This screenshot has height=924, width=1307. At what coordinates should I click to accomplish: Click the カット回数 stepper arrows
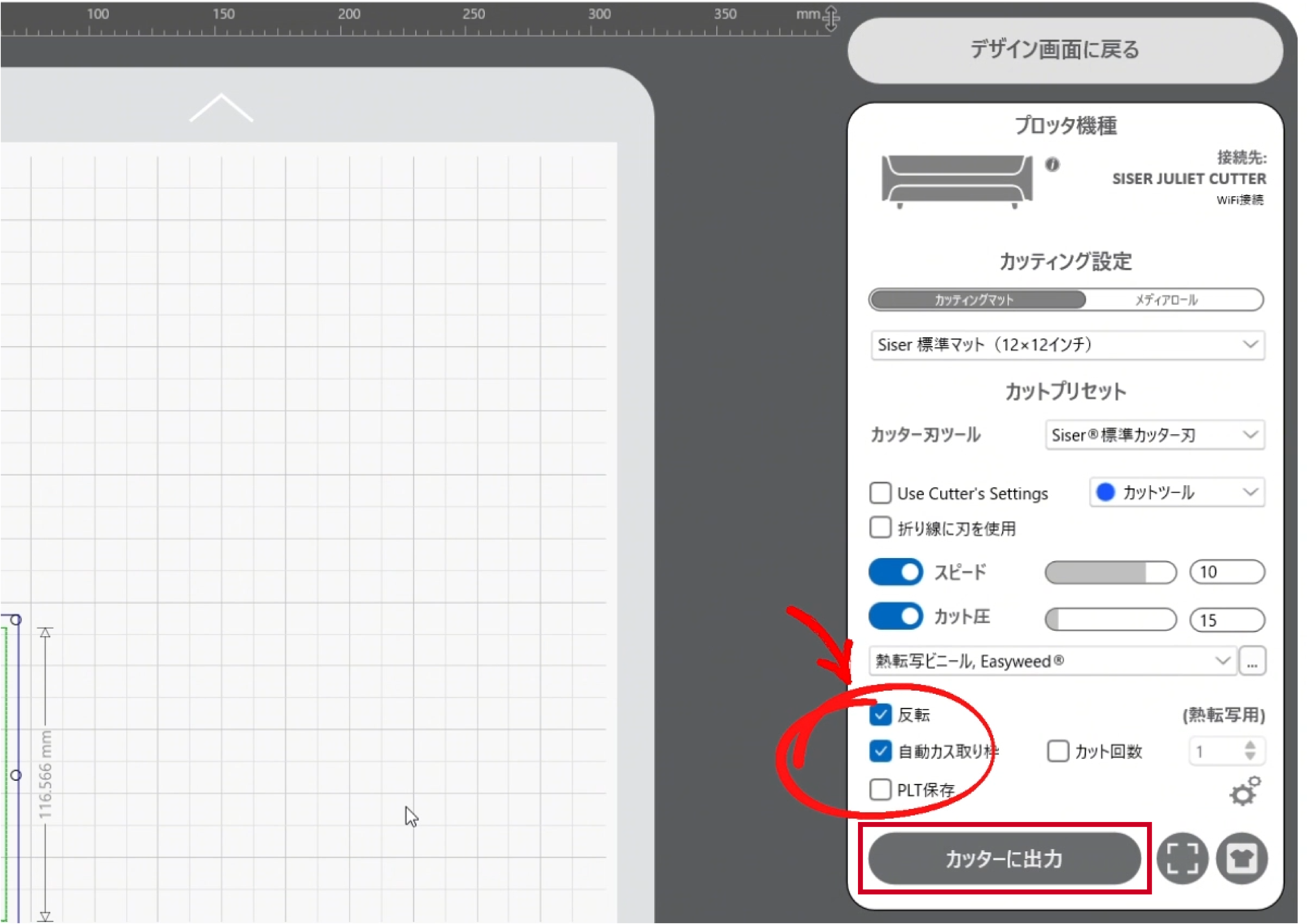click(x=1250, y=751)
